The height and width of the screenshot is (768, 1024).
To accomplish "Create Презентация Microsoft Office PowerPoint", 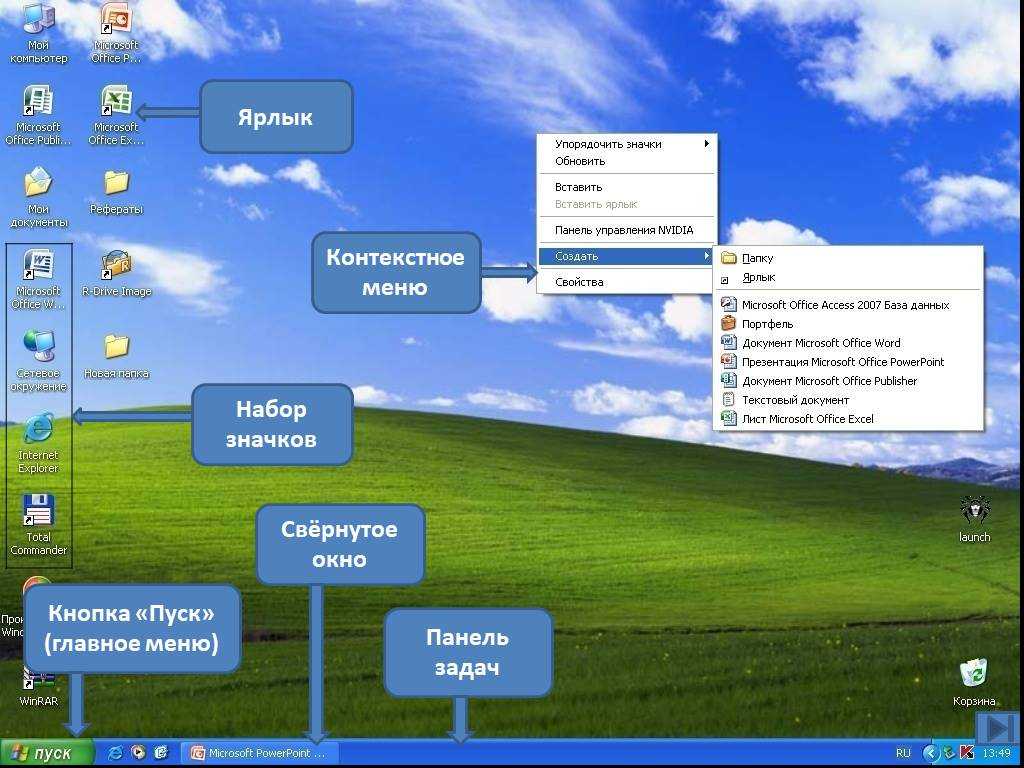I will click(848, 362).
